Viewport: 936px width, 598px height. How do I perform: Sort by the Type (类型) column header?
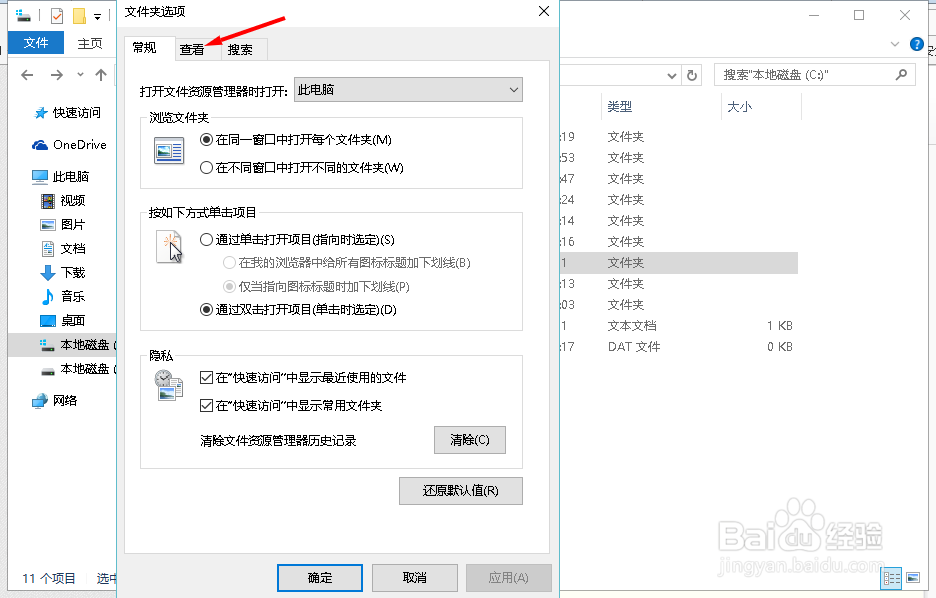(x=620, y=107)
